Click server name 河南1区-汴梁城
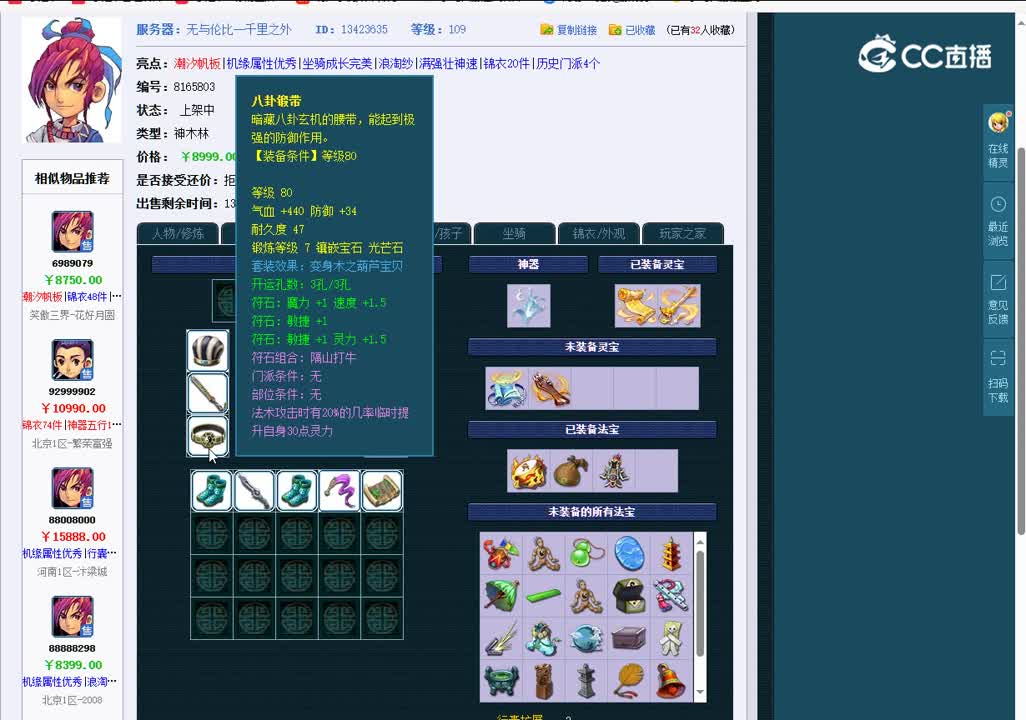The width and height of the screenshot is (1026, 720). [72, 572]
